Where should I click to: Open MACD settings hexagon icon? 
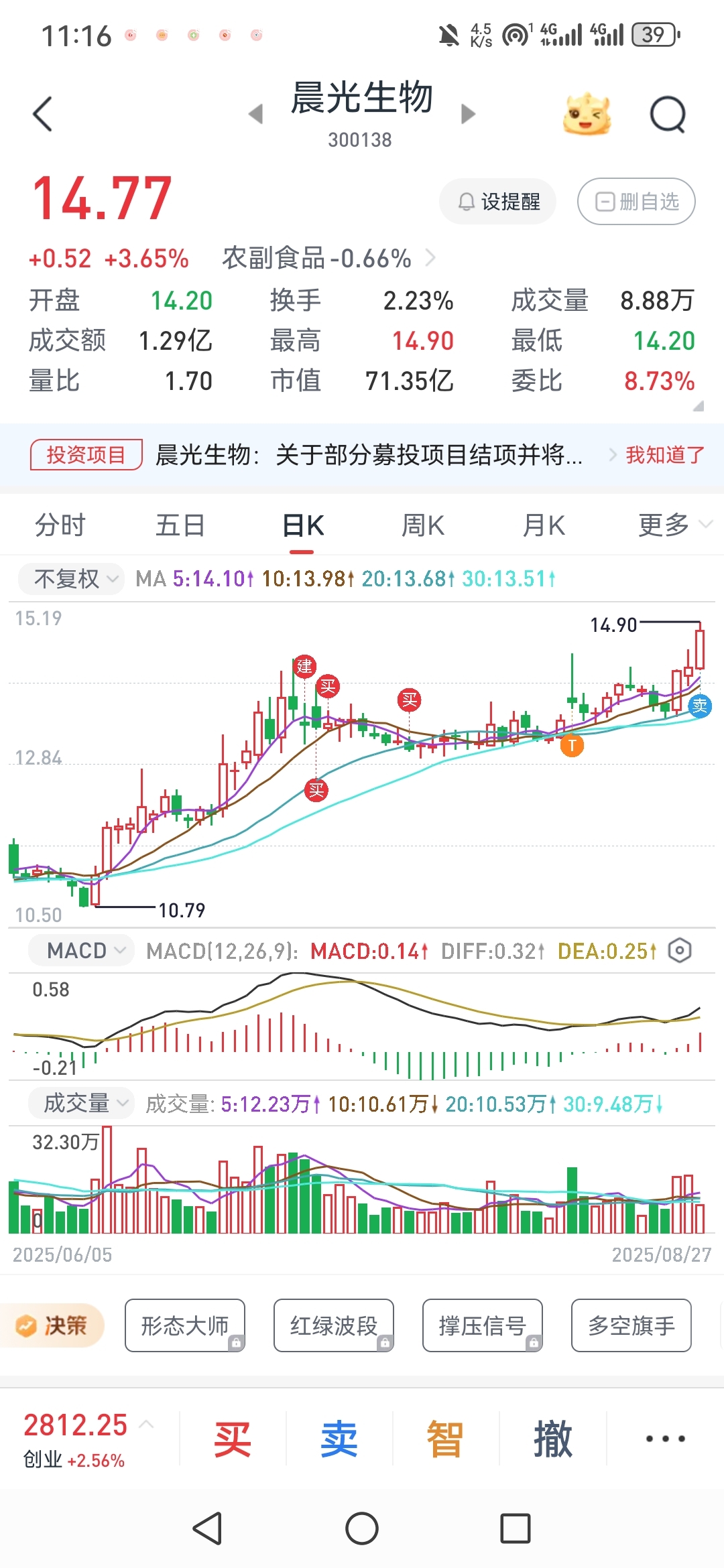tap(680, 950)
